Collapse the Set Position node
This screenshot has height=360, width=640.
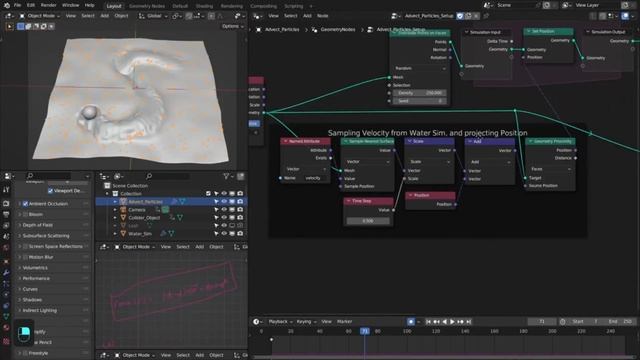[529, 31]
